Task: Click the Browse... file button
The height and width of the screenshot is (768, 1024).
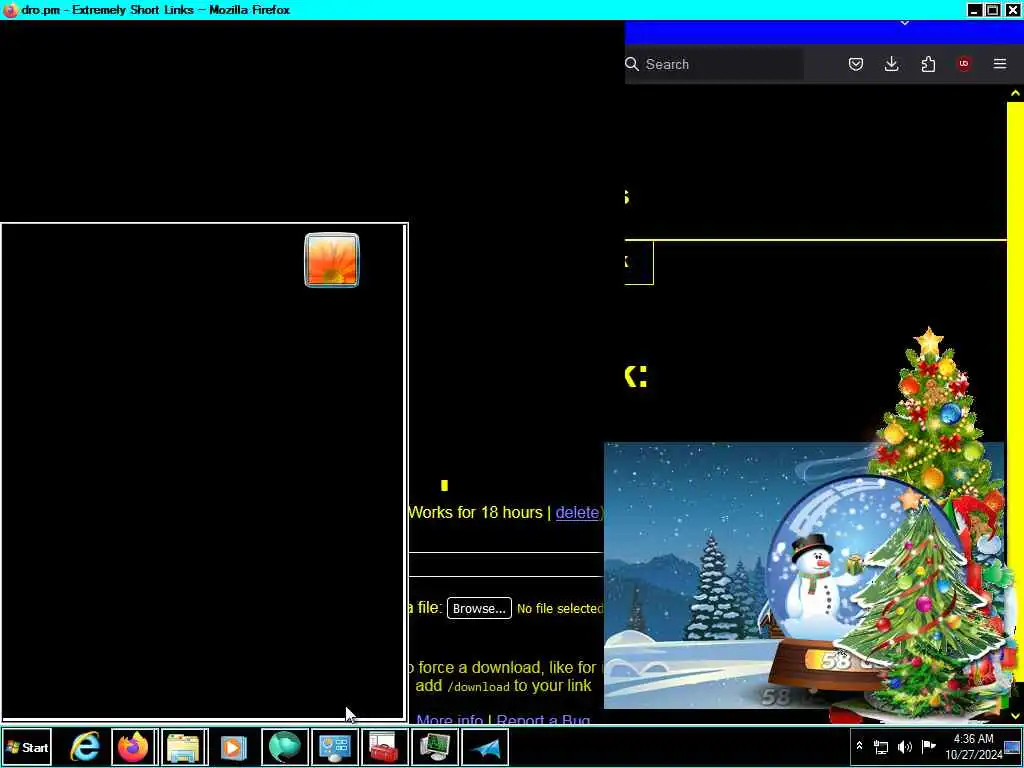Action: coord(479,608)
